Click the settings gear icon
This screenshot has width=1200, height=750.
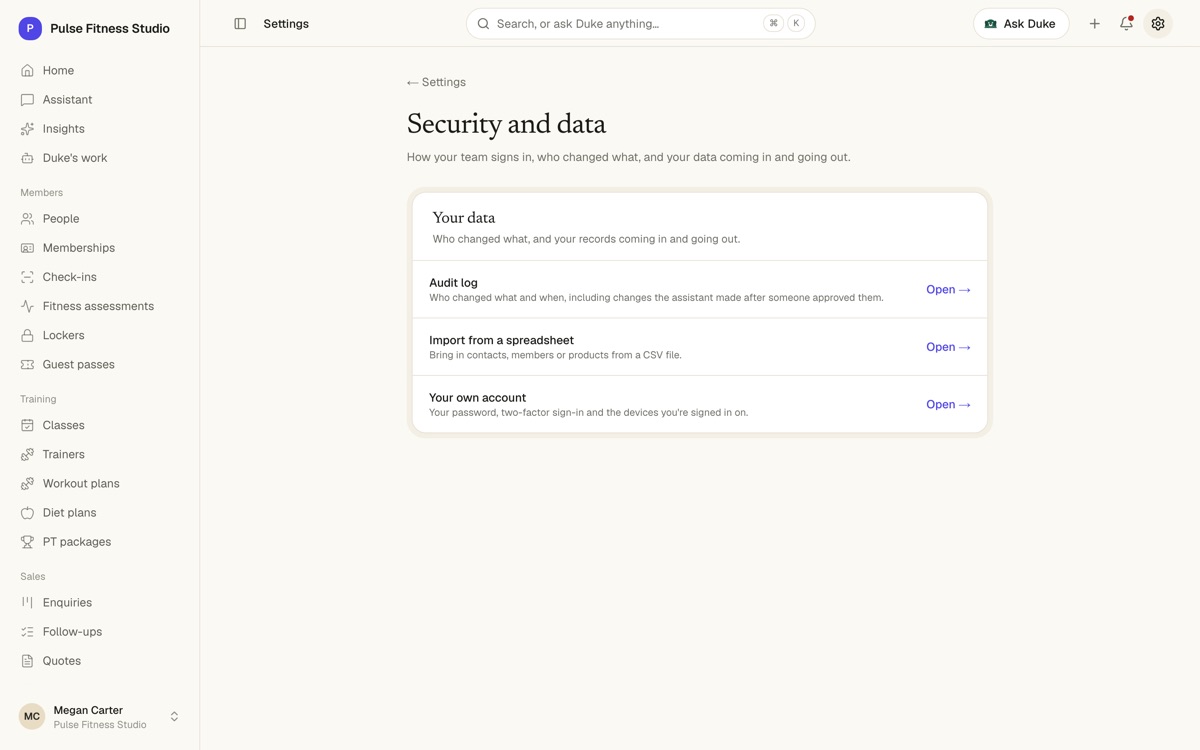click(x=1158, y=24)
